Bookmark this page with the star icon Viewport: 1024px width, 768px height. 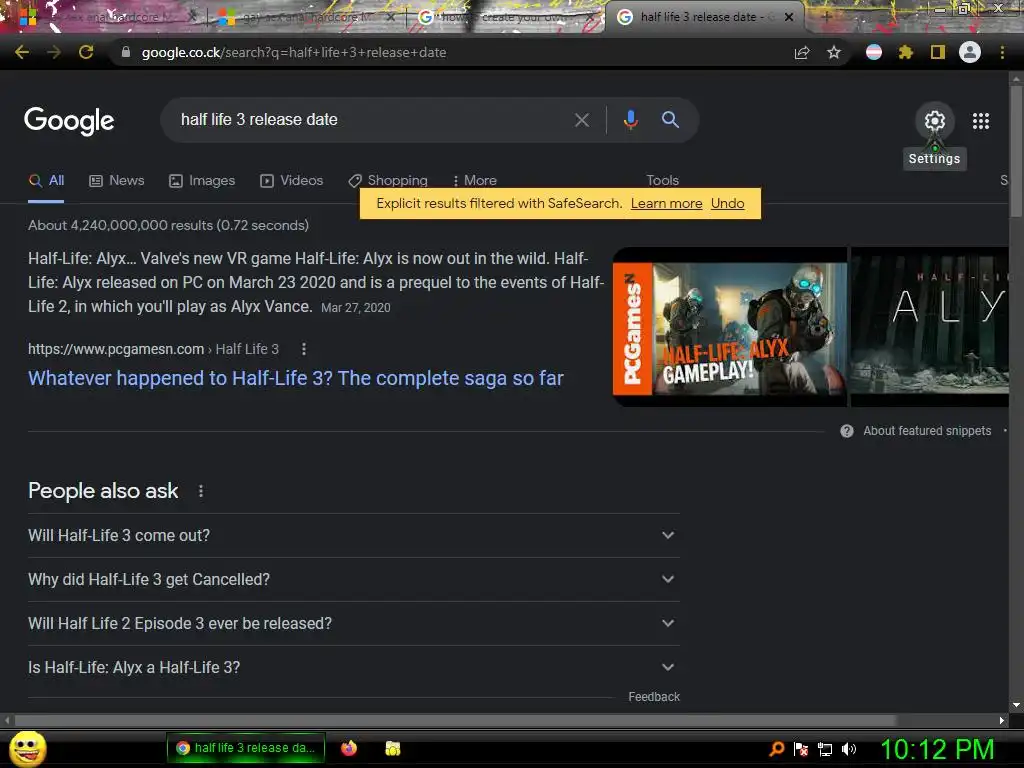tap(834, 52)
